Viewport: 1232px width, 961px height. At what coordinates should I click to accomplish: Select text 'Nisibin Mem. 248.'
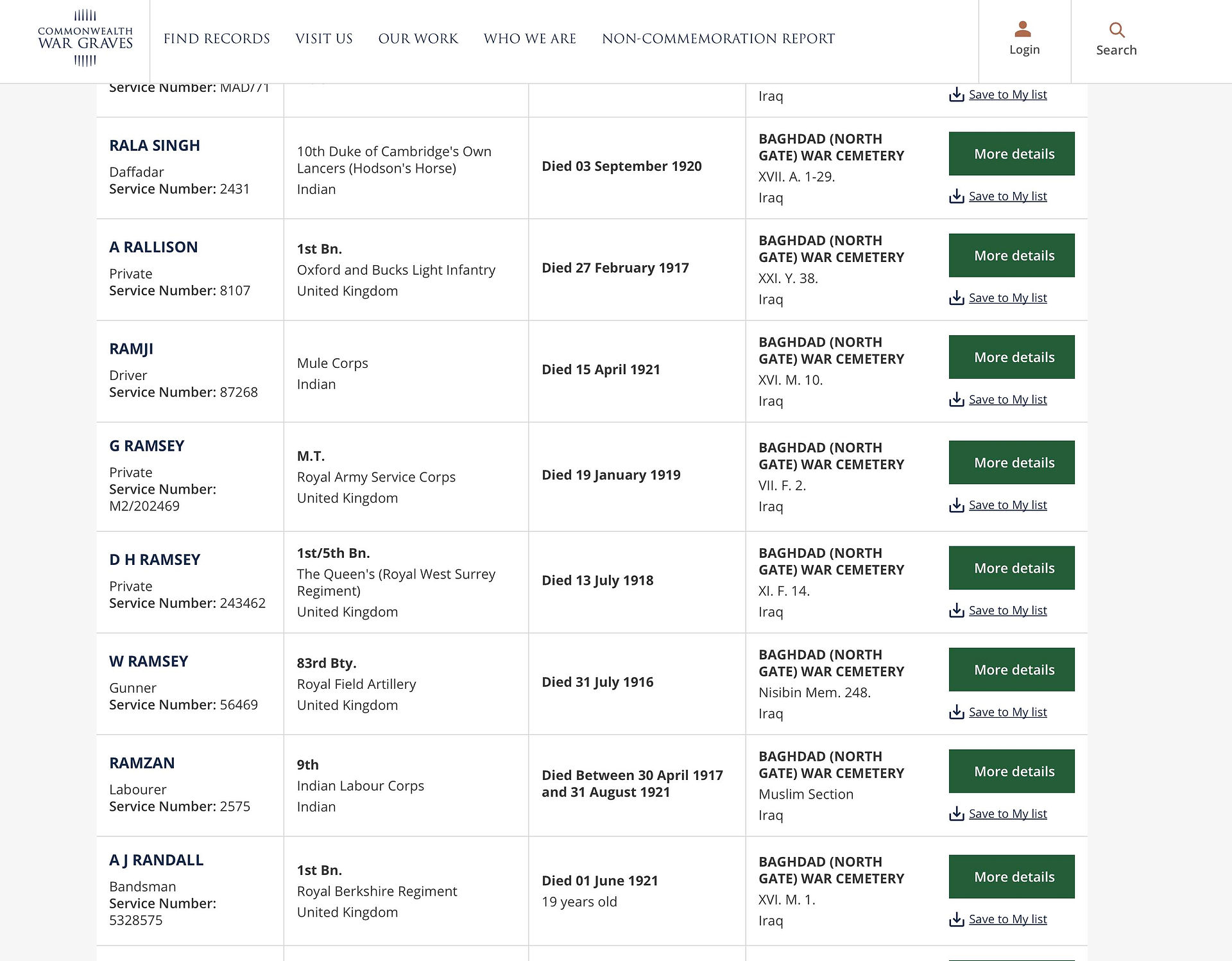click(814, 693)
